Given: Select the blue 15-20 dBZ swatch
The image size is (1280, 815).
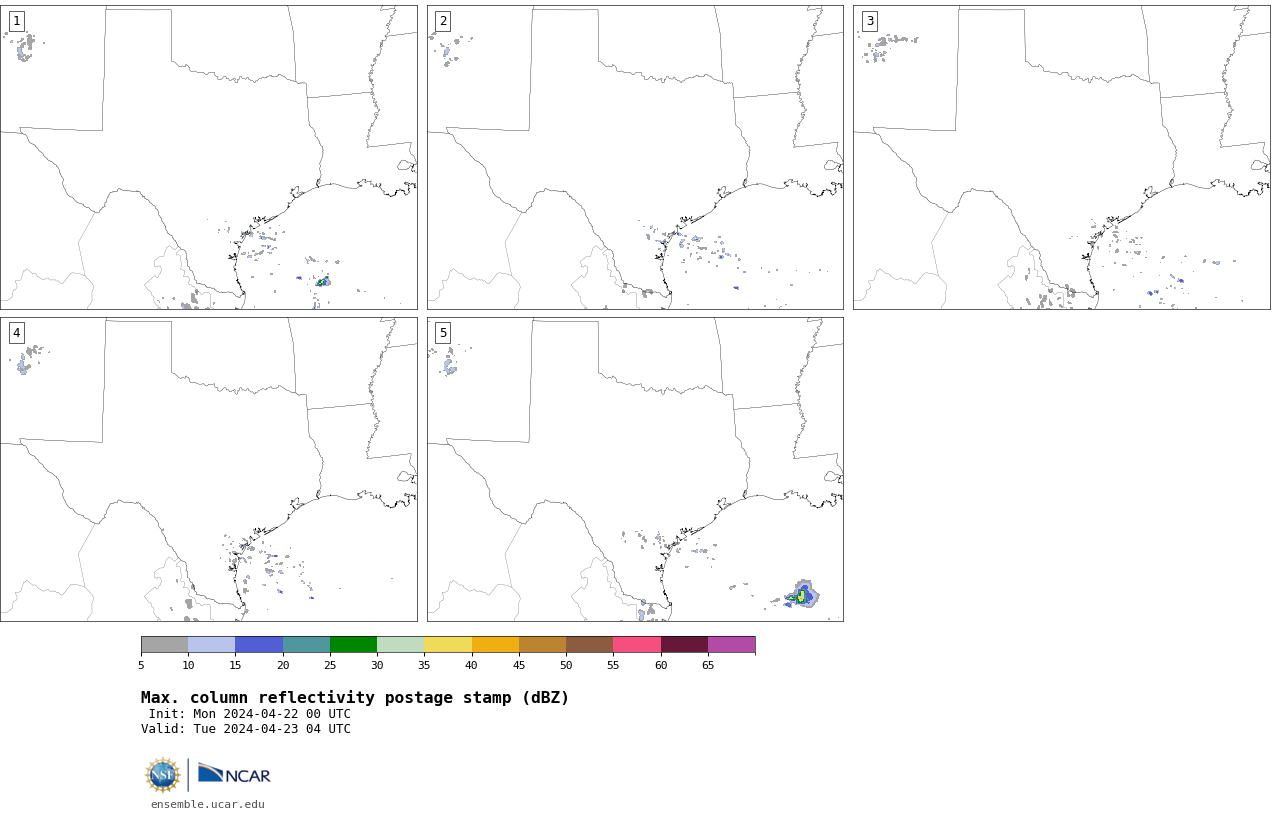Looking at the screenshot, I should click(x=259, y=645).
